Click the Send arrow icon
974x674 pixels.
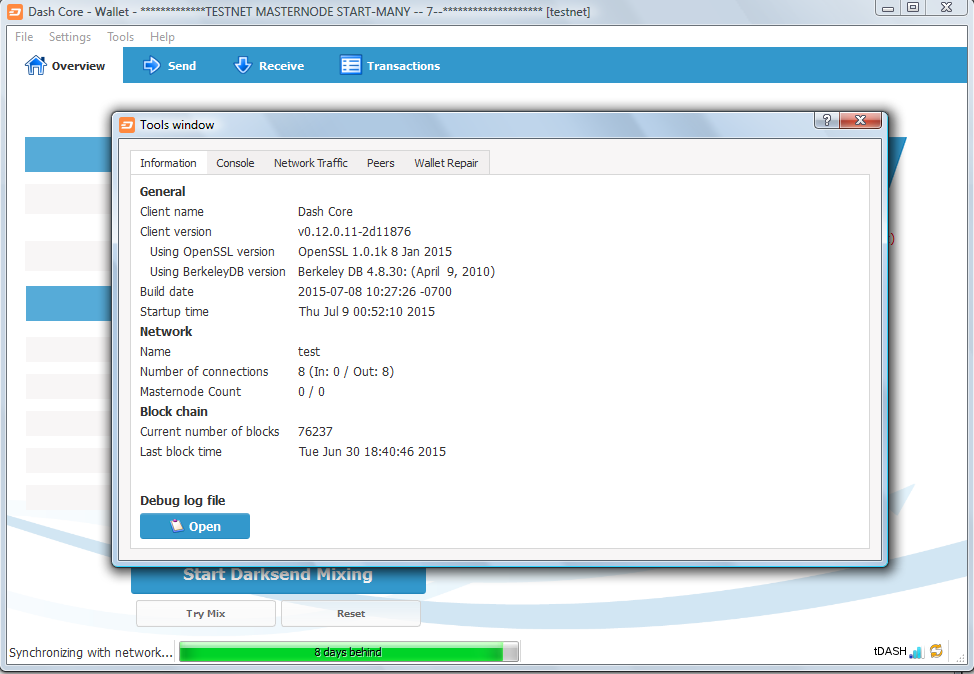(x=152, y=65)
